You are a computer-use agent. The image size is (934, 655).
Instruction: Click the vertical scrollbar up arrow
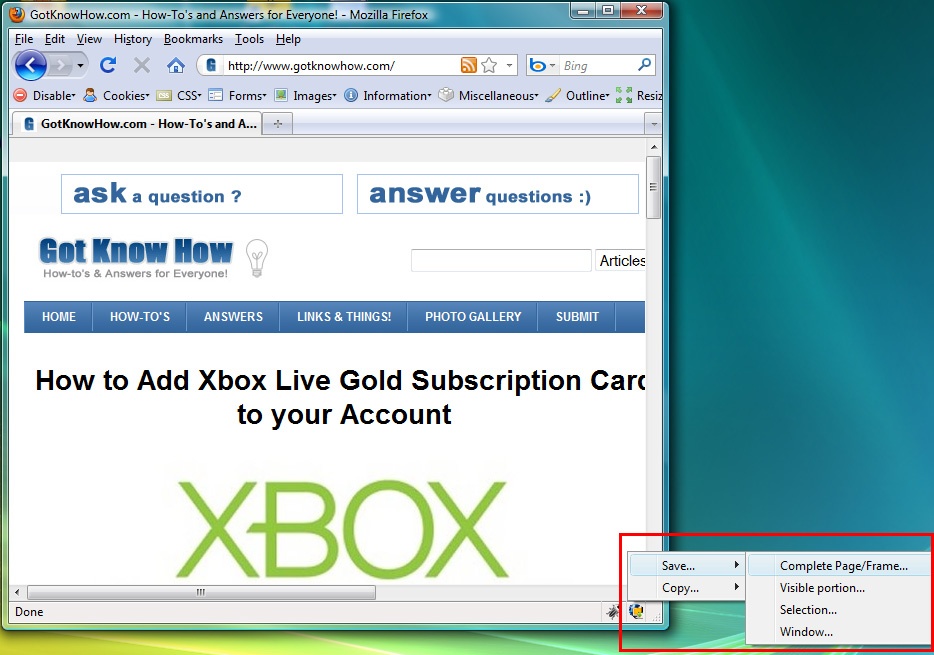click(x=654, y=146)
